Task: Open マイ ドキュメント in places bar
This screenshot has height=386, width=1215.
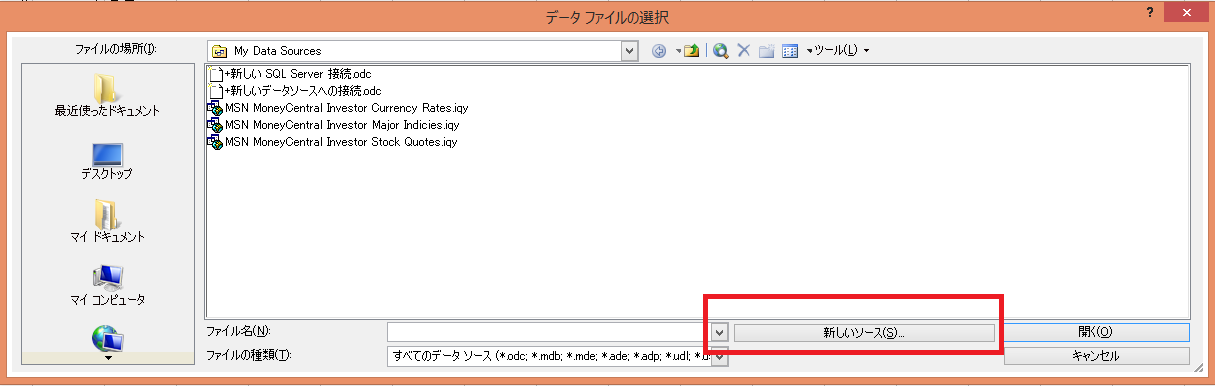Action: [107, 222]
